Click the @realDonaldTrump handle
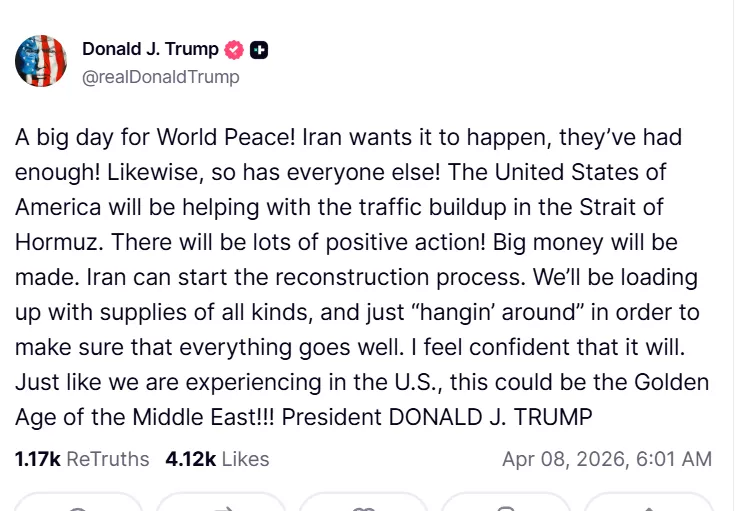This screenshot has width=750, height=511. point(161,76)
